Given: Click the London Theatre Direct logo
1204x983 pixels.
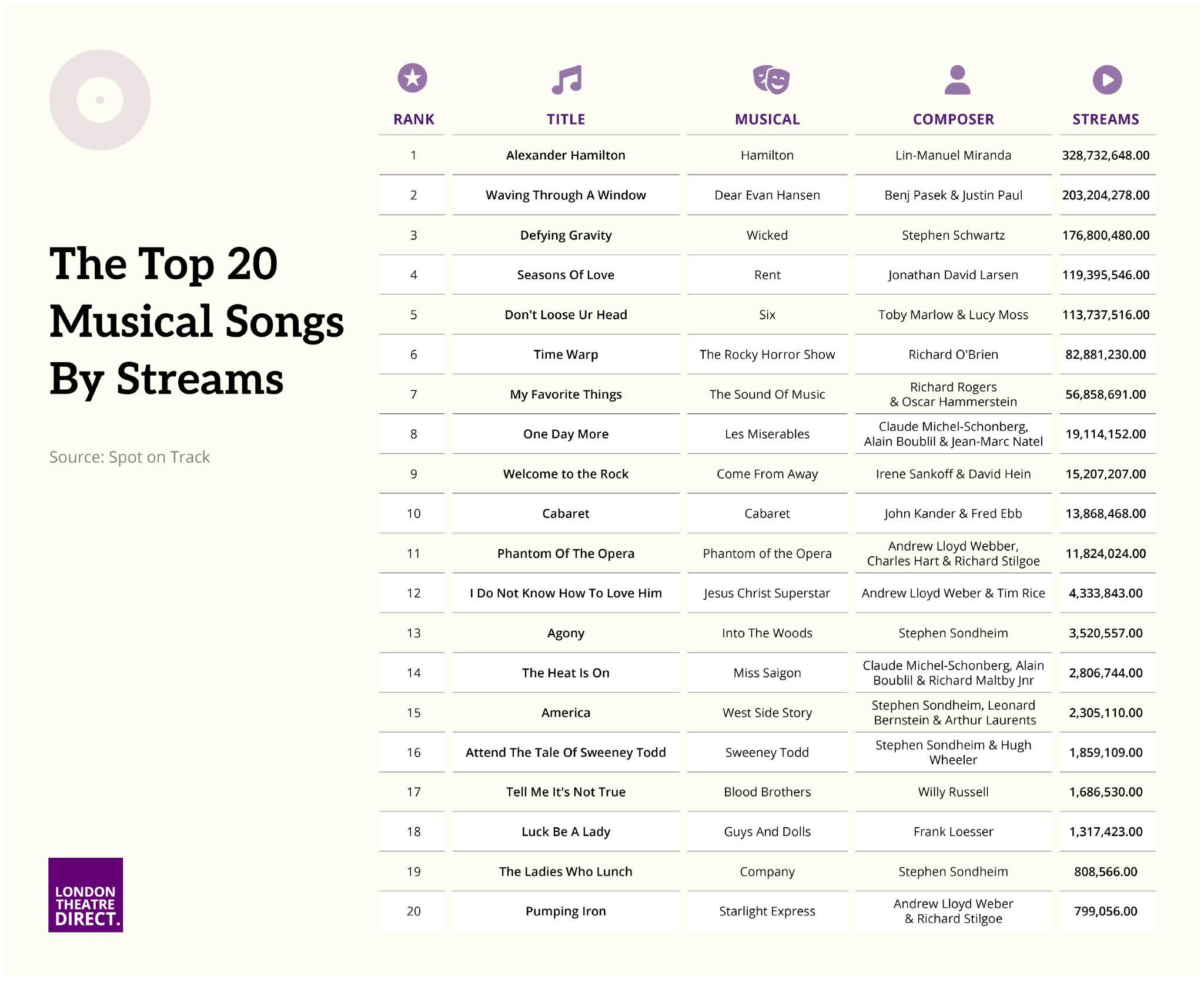Looking at the screenshot, I should (86, 894).
